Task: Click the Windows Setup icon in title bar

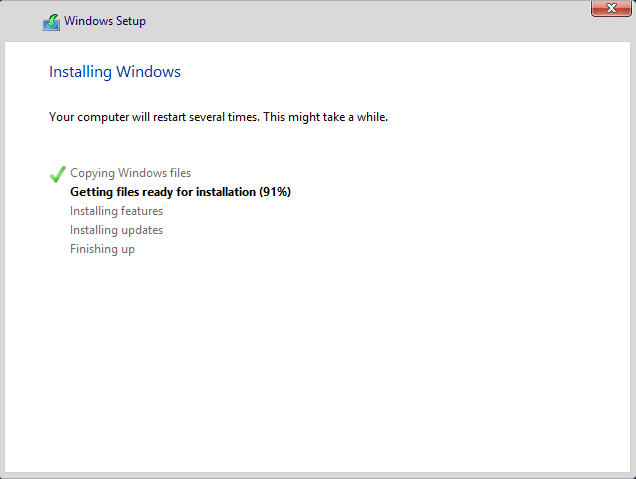Action: point(51,22)
